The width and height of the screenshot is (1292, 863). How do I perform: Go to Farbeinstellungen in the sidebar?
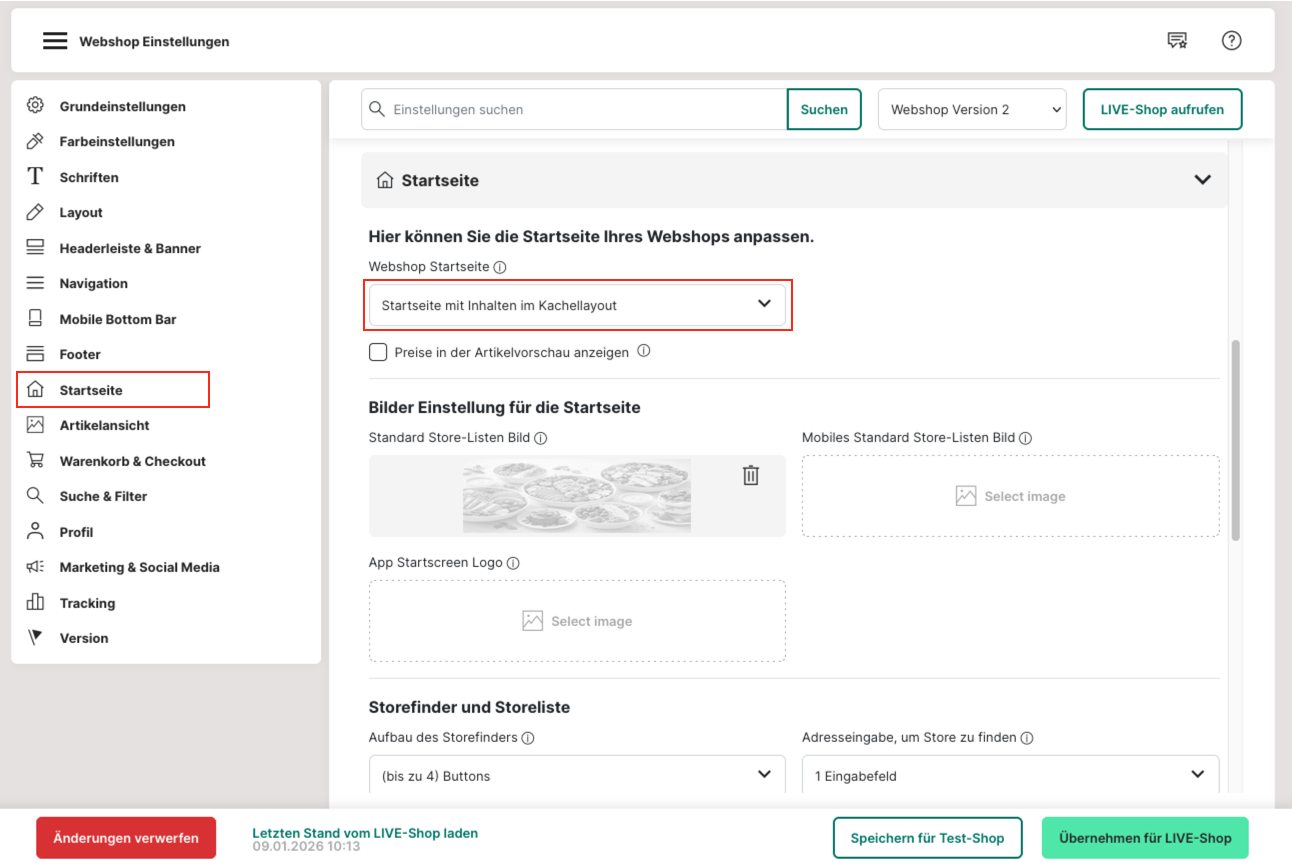pos(117,142)
